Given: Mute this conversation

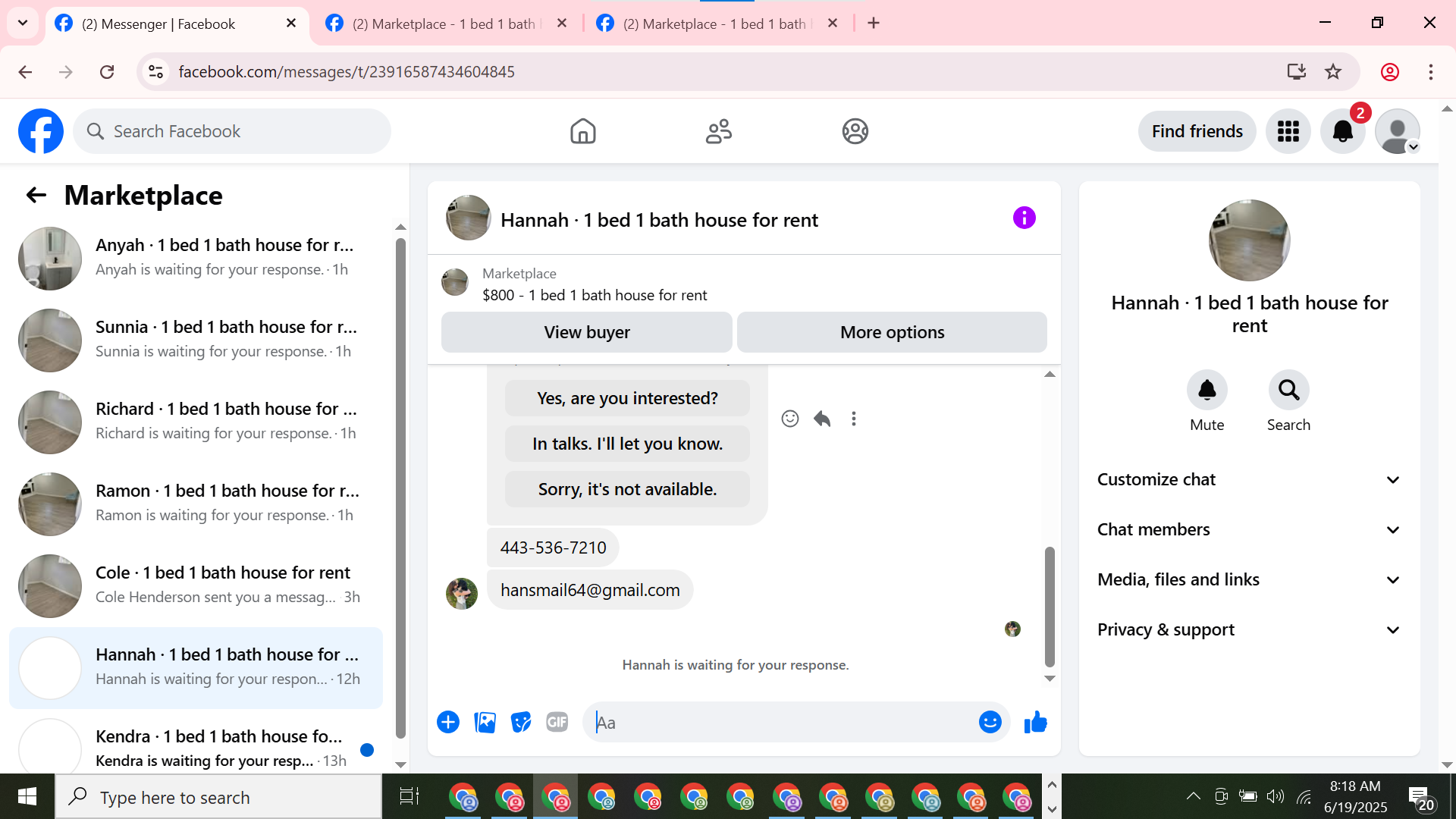Looking at the screenshot, I should coord(1207,390).
